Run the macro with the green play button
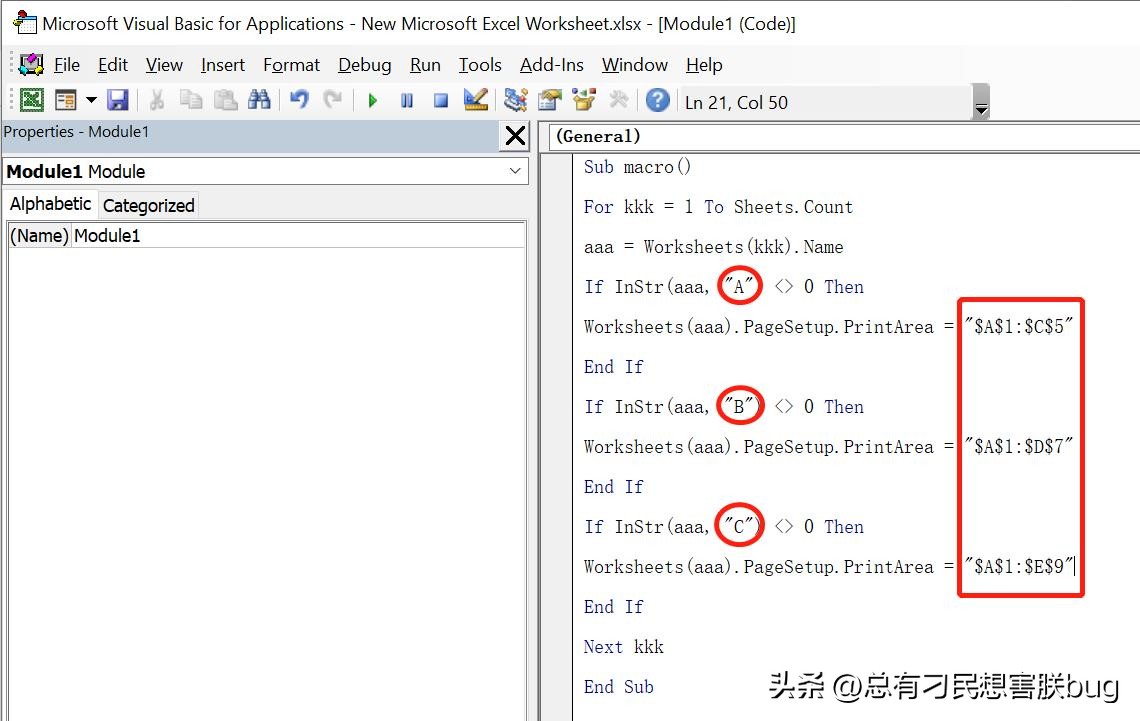 [x=373, y=100]
